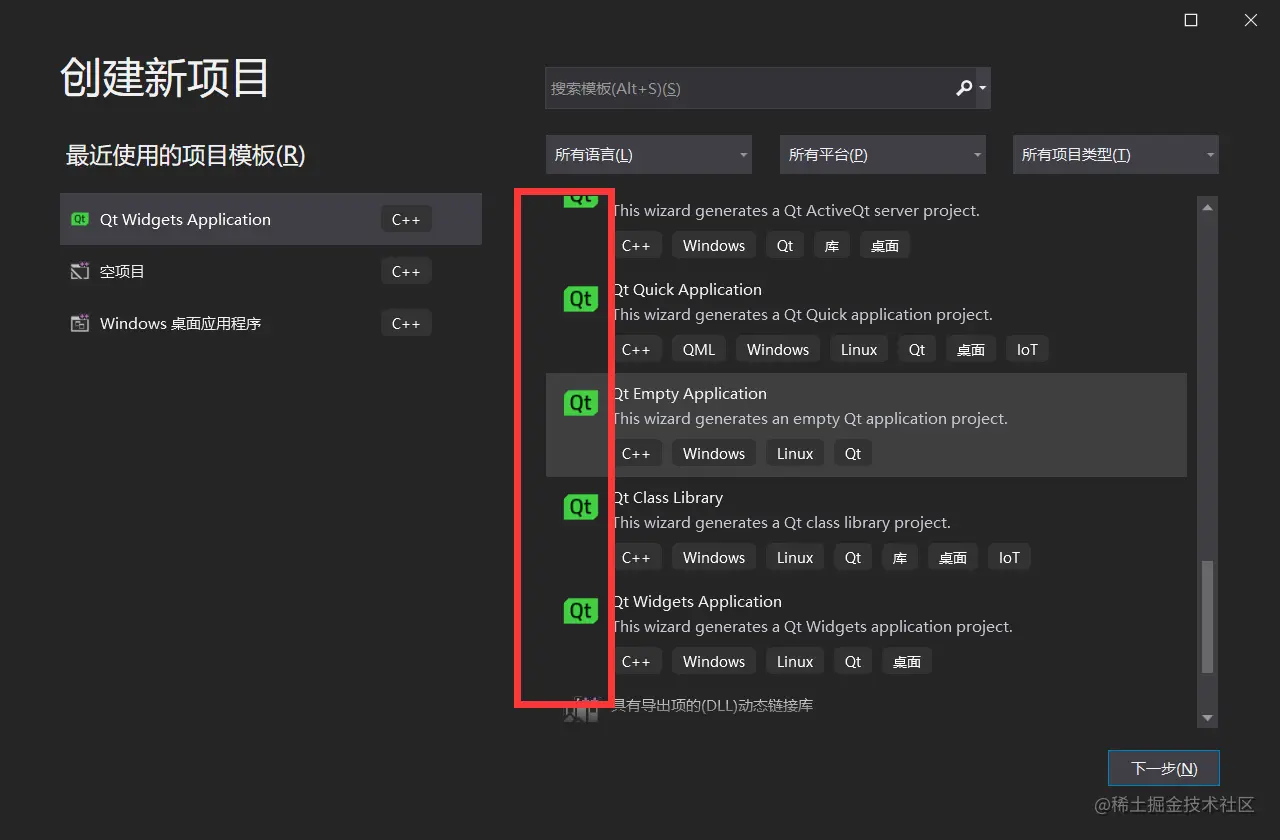Image resolution: width=1280 pixels, height=840 pixels.
Task: Select Qt Quick Application in template list
Action: (x=866, y=322)
